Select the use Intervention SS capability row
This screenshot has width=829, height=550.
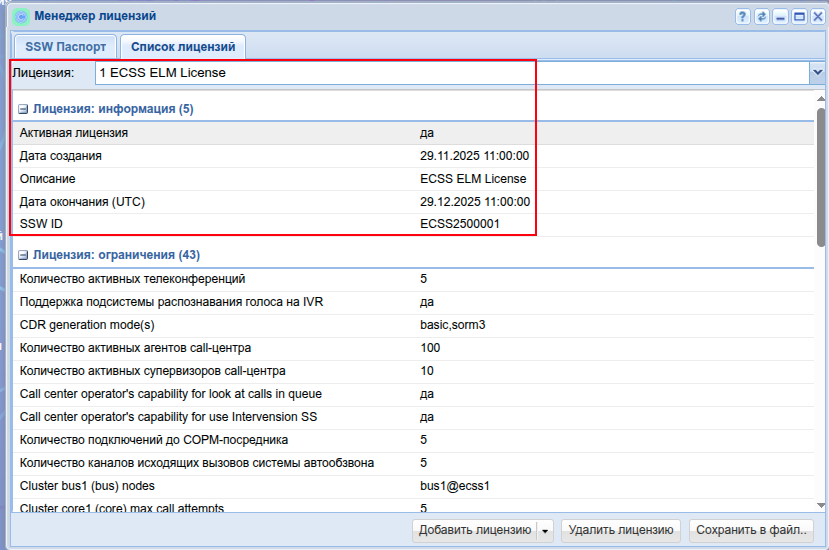413,417
